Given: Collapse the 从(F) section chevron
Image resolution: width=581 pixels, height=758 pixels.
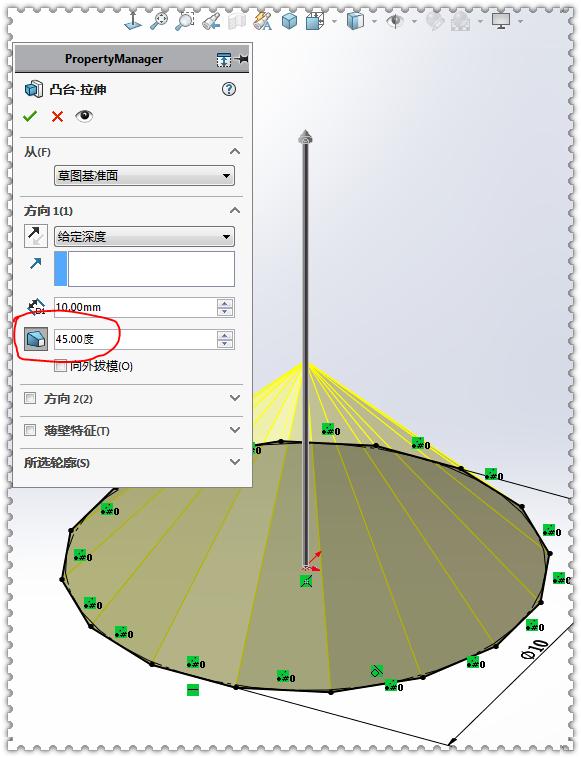Looking at the screenshot, I should click(x=235, y=151).
